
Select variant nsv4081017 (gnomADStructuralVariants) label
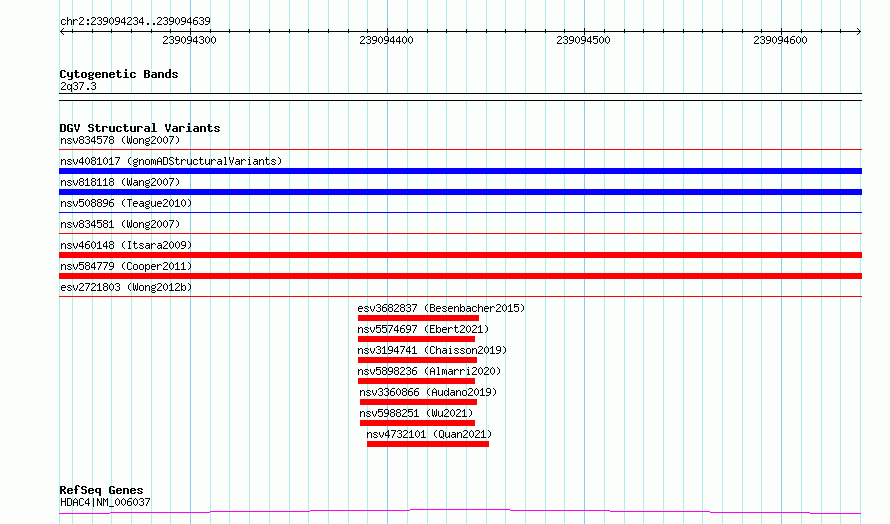point(171,161)
